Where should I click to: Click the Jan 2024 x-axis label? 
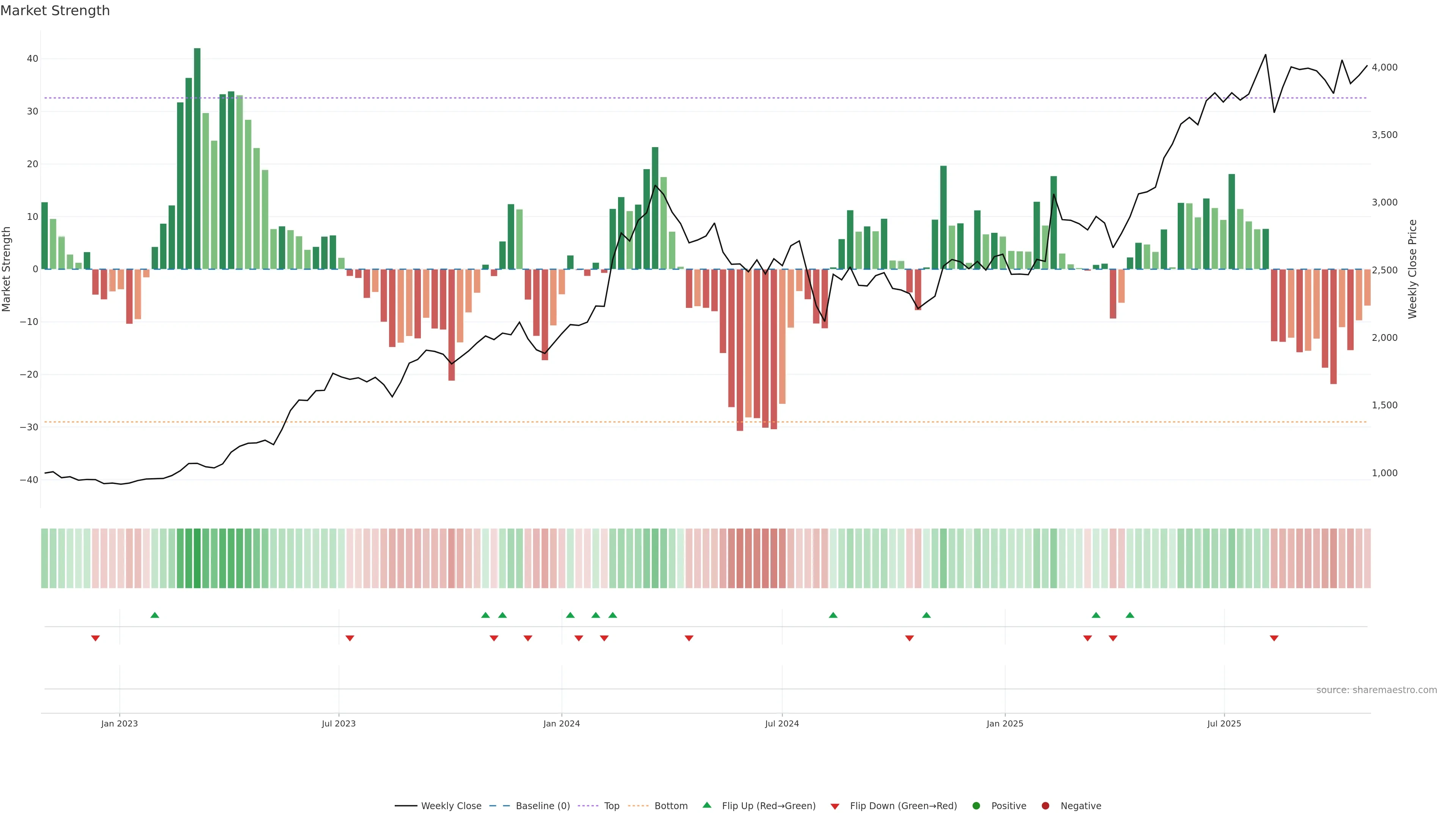(x=561, y=723)
